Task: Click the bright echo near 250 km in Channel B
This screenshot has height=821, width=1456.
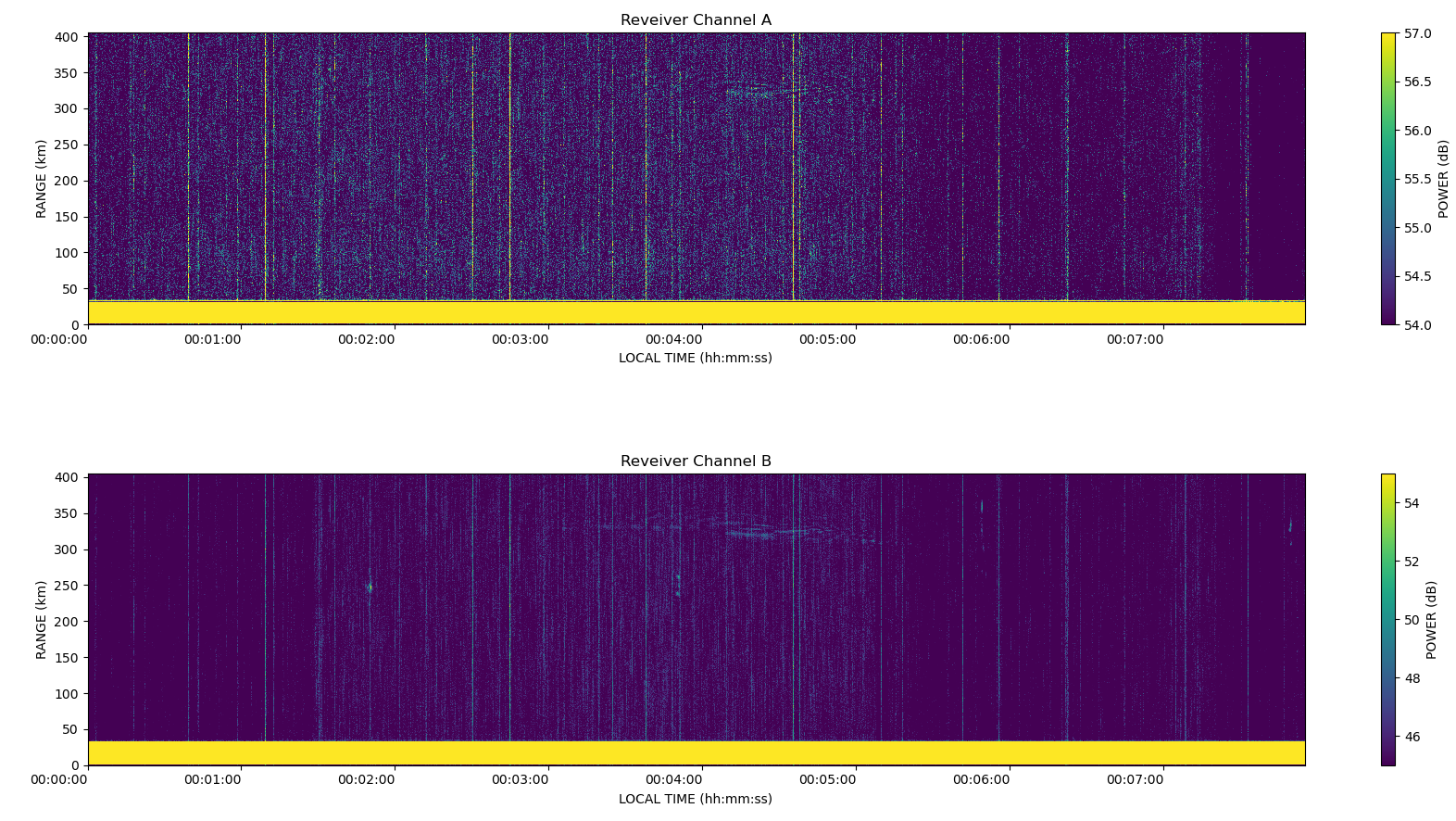Action: [370, 587]
